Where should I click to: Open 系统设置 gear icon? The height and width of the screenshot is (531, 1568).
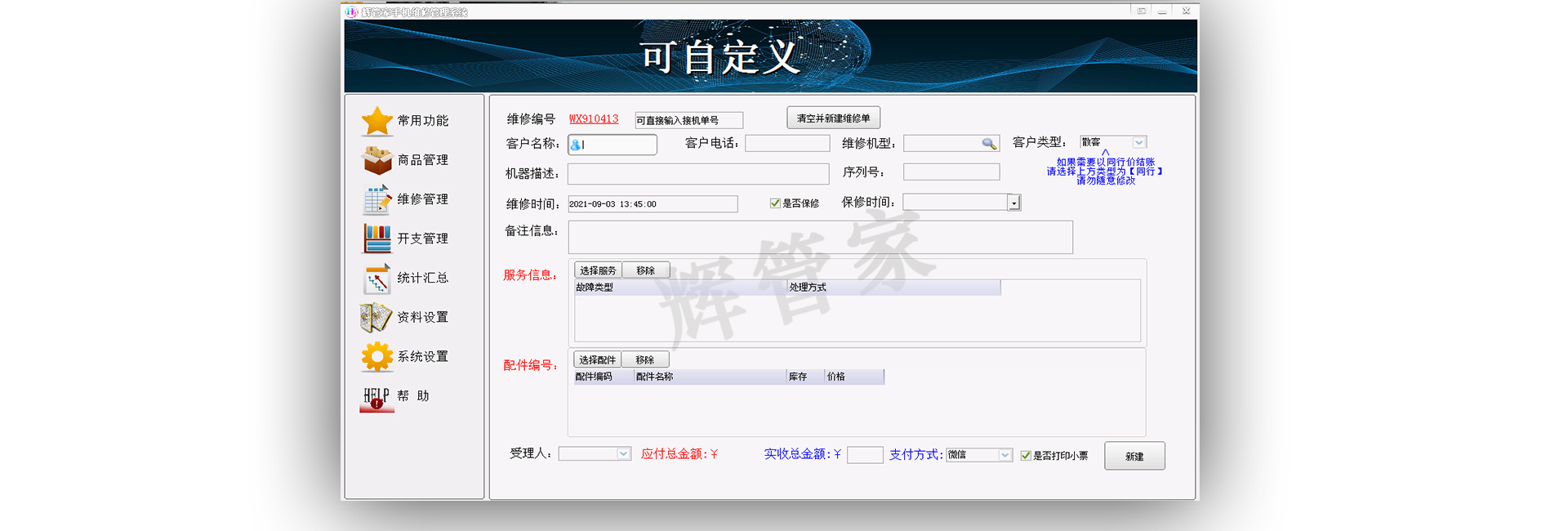(377, 356)
